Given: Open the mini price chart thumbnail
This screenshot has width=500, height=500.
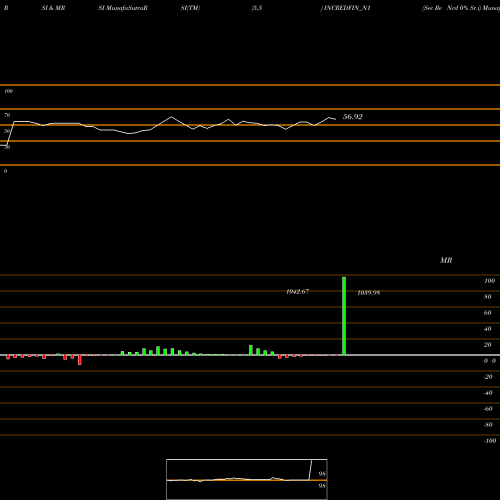Looking at the screenshot, I should [x=247, y=479].
